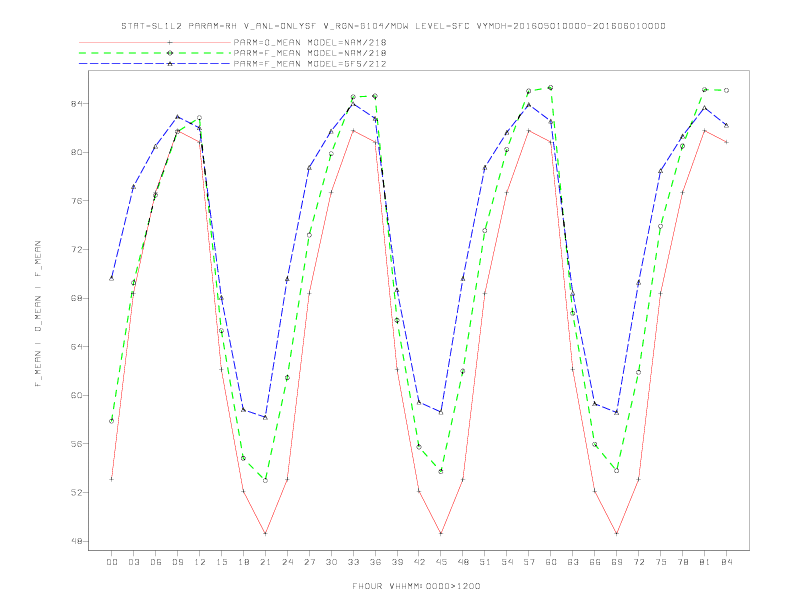Click red O_MEAN plus marker at hour 00

coord(112,479)
